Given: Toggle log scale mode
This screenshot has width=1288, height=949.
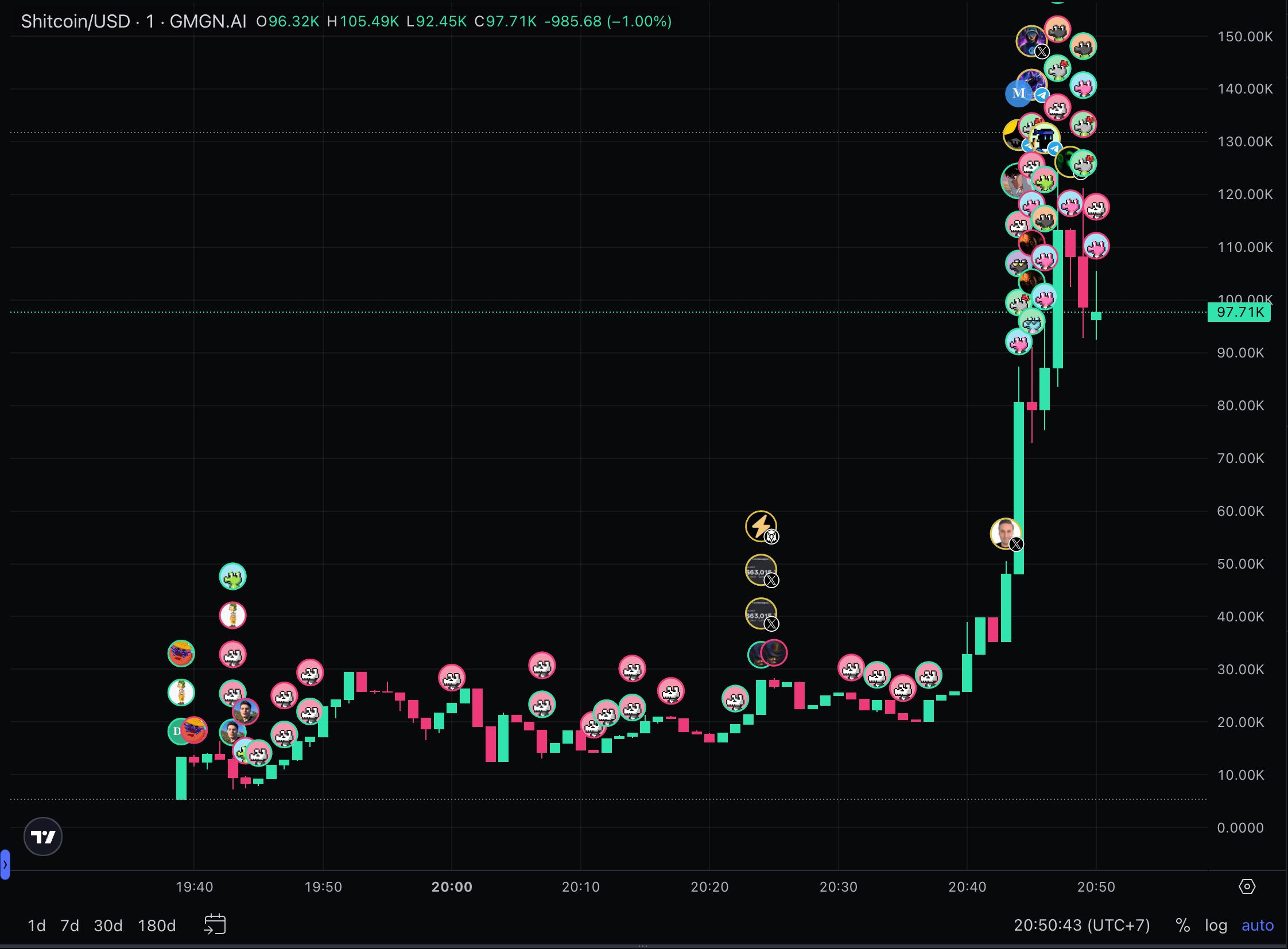Looking at the screenshot, I should 1216,925.
